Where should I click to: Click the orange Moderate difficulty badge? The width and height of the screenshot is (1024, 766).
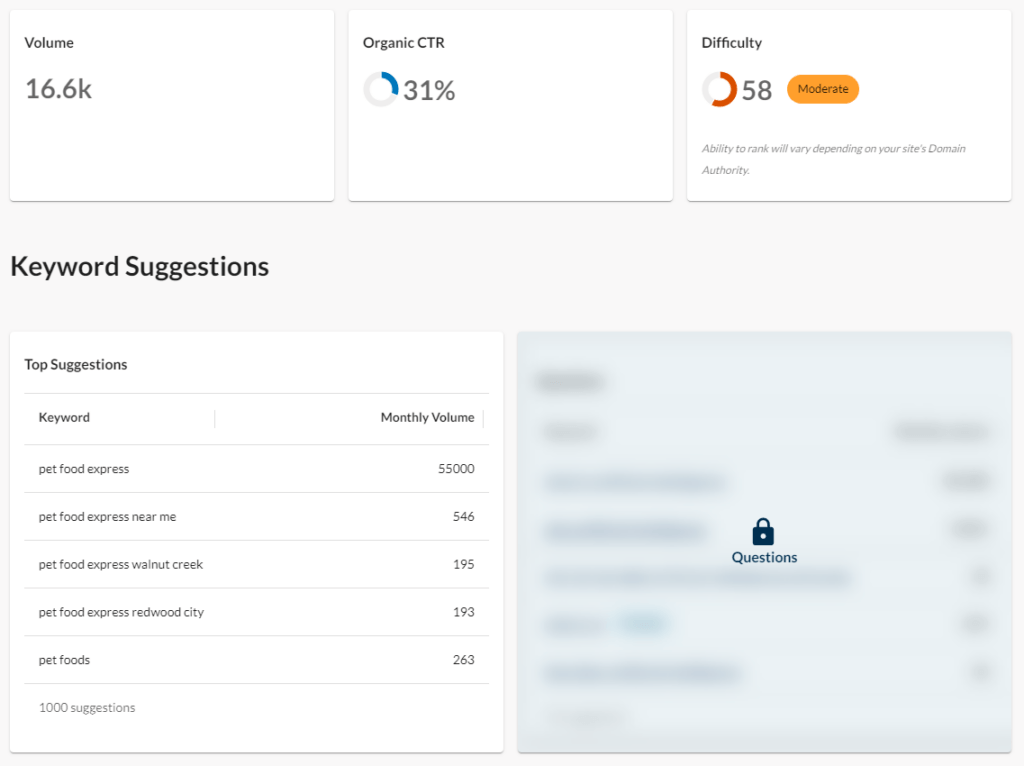pyautogui.click(x=822, y=89)
